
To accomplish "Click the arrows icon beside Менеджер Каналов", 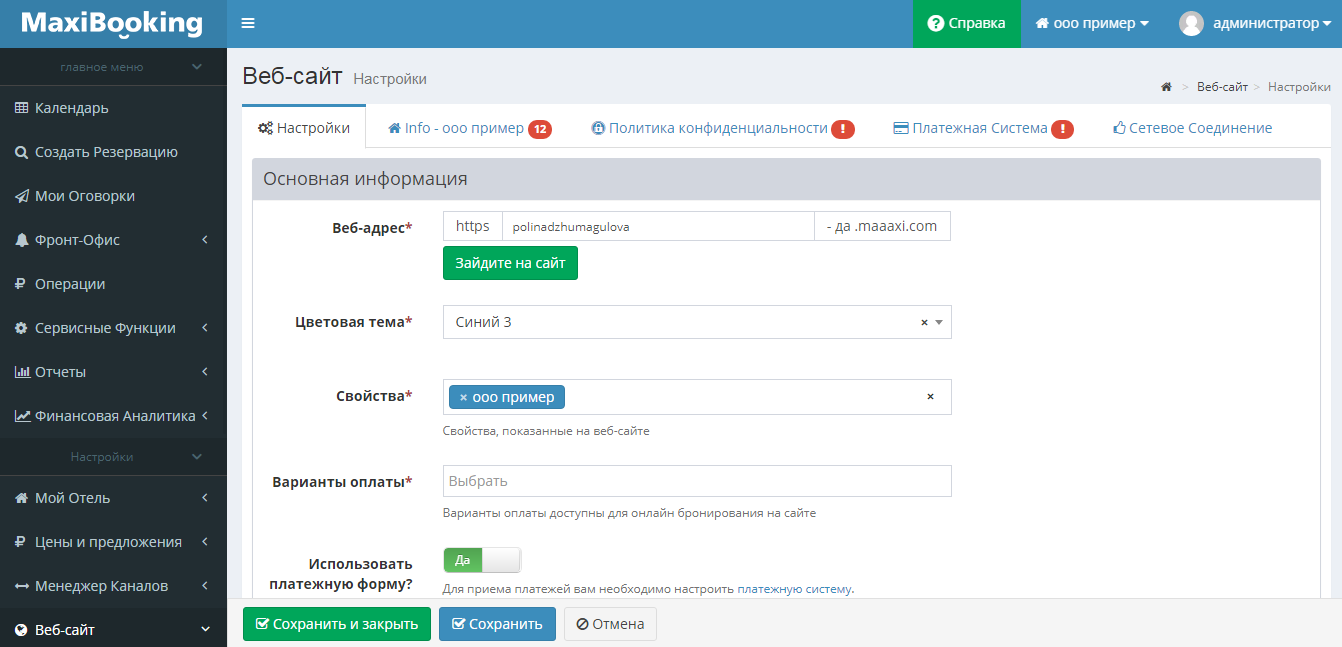I will click(21, 586).
